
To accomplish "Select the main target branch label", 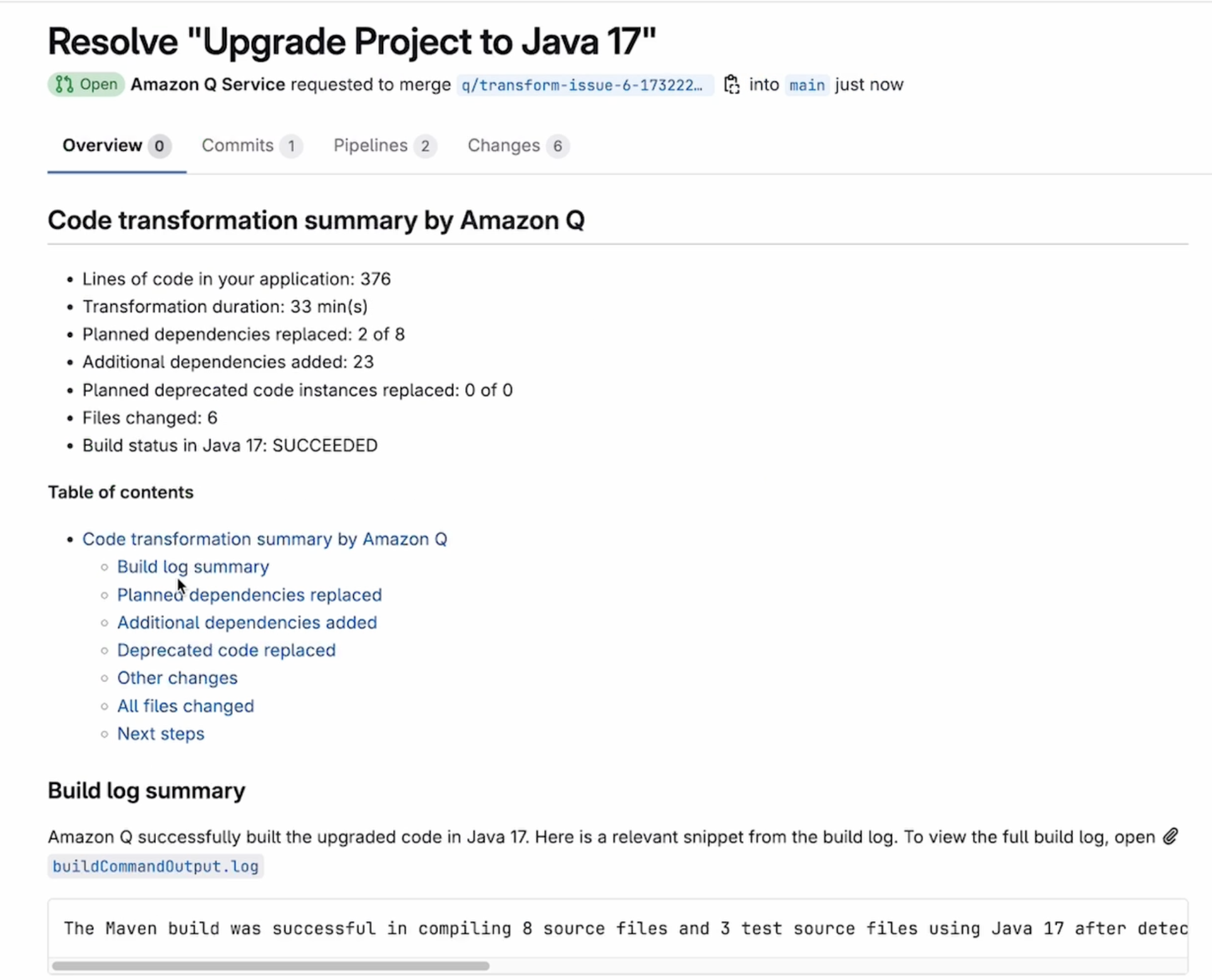I will click(806, 85).
